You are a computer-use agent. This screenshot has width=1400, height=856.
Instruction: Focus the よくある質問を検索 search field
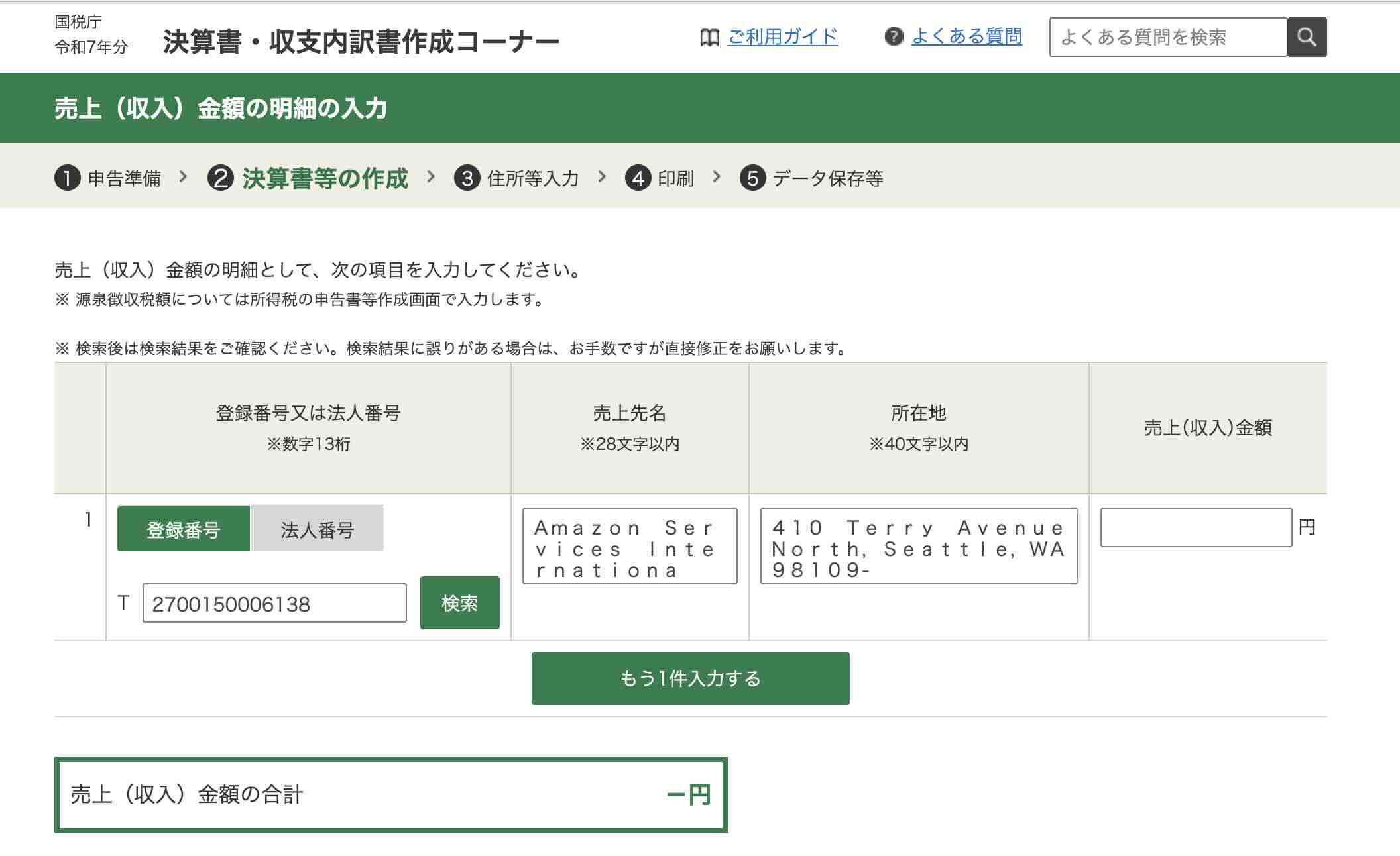(1168, 37)
